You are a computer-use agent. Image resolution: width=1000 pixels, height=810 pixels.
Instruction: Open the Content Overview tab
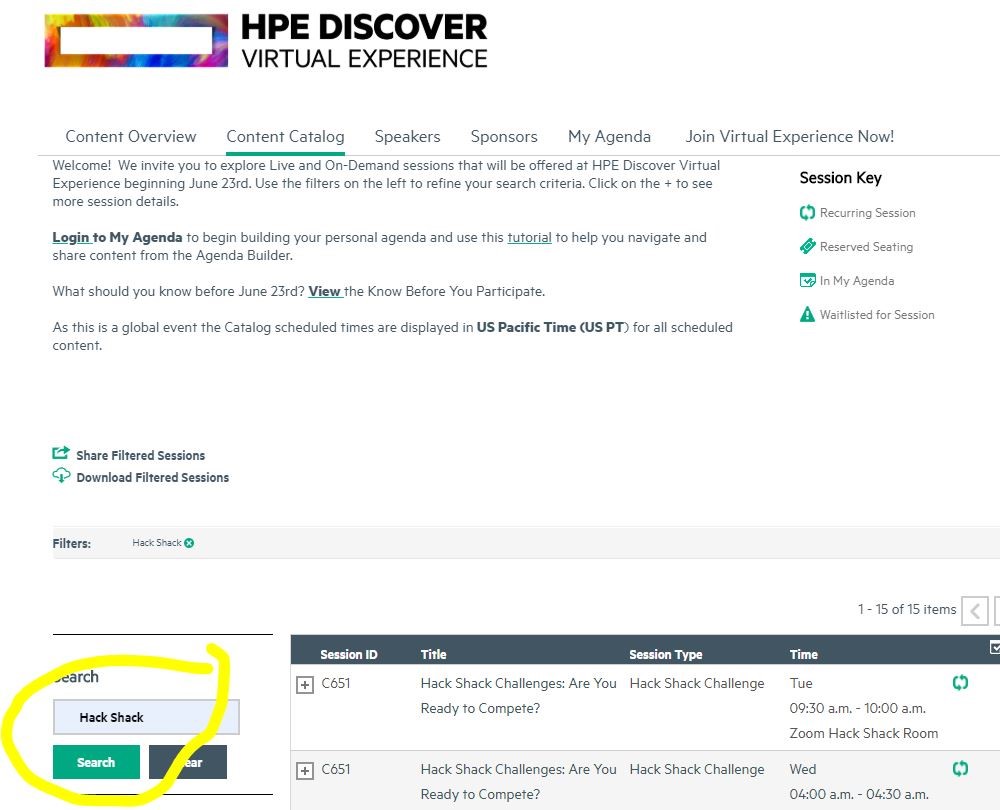[x=131, y=137]
